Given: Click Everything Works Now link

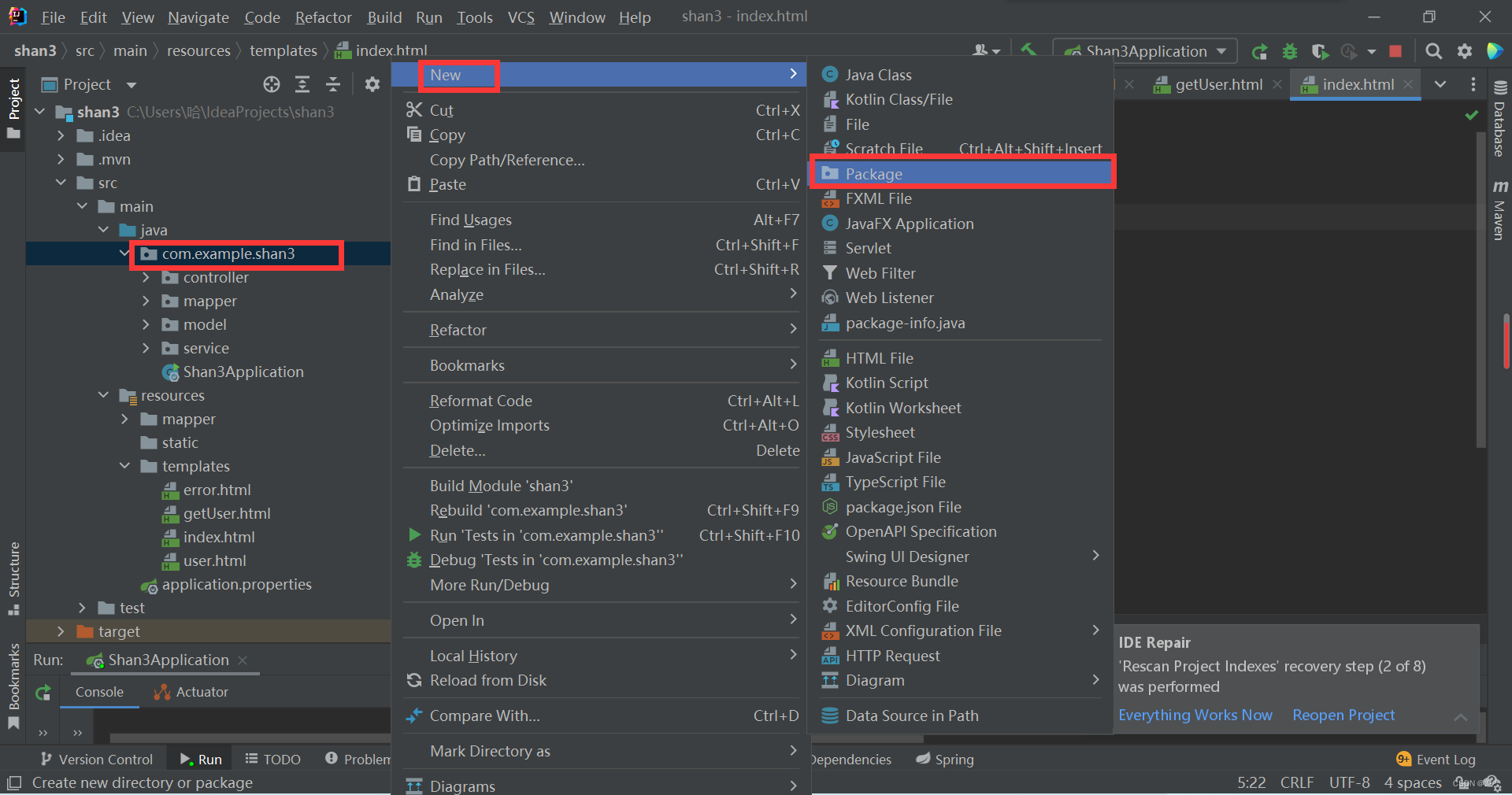Looking at the screenshot, I should pos(1195,715).
